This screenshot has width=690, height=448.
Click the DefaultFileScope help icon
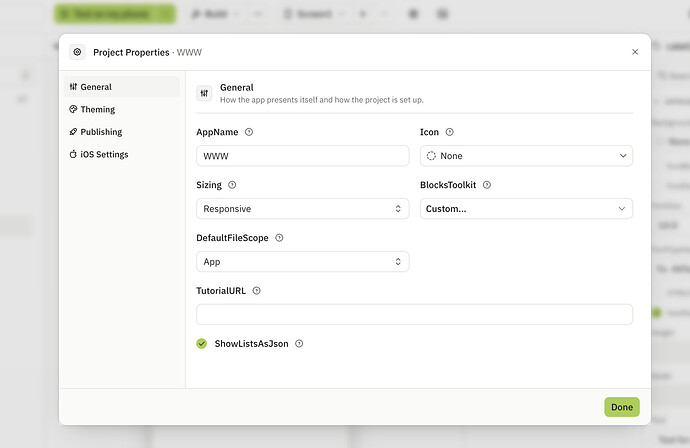pos(279,238)
